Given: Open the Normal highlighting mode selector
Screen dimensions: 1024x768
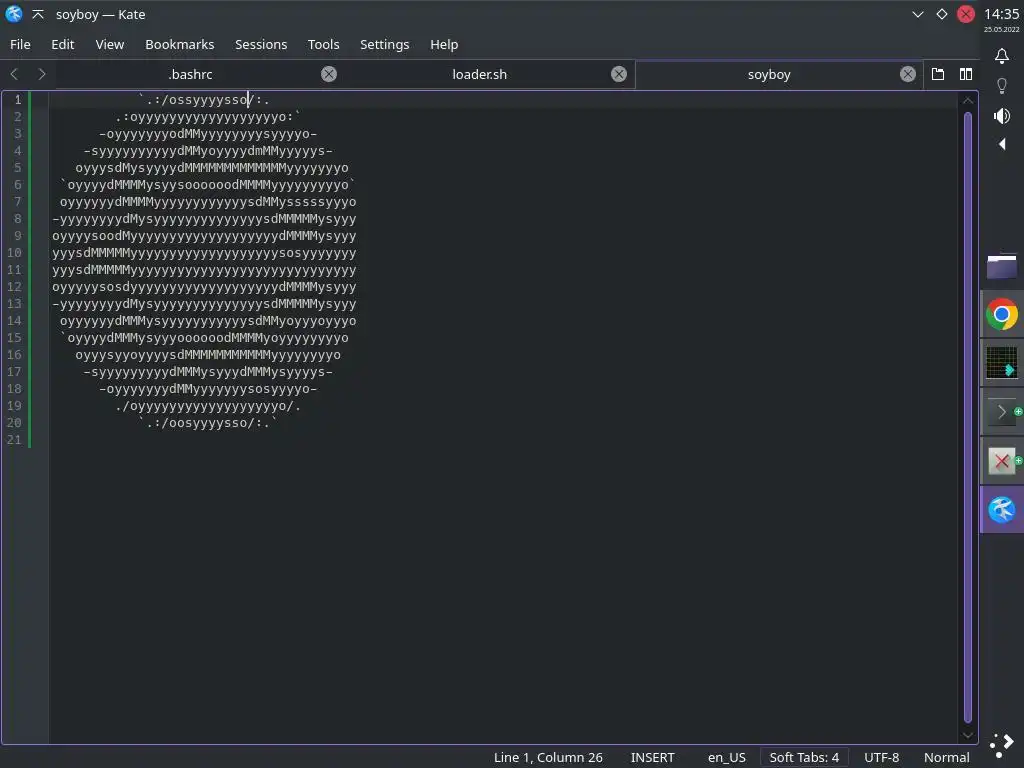Looking at the screenshot, I should tap(946, 758).
